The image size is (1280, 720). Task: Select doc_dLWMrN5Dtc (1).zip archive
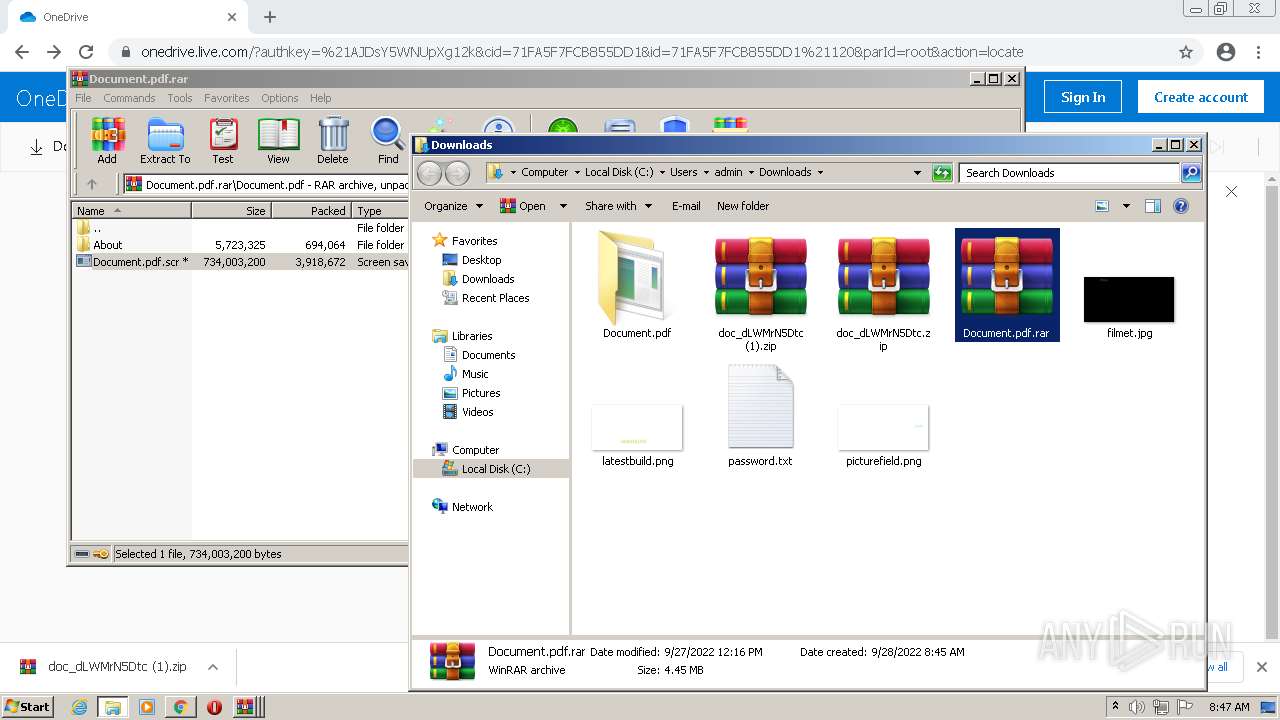coord(760,290)
